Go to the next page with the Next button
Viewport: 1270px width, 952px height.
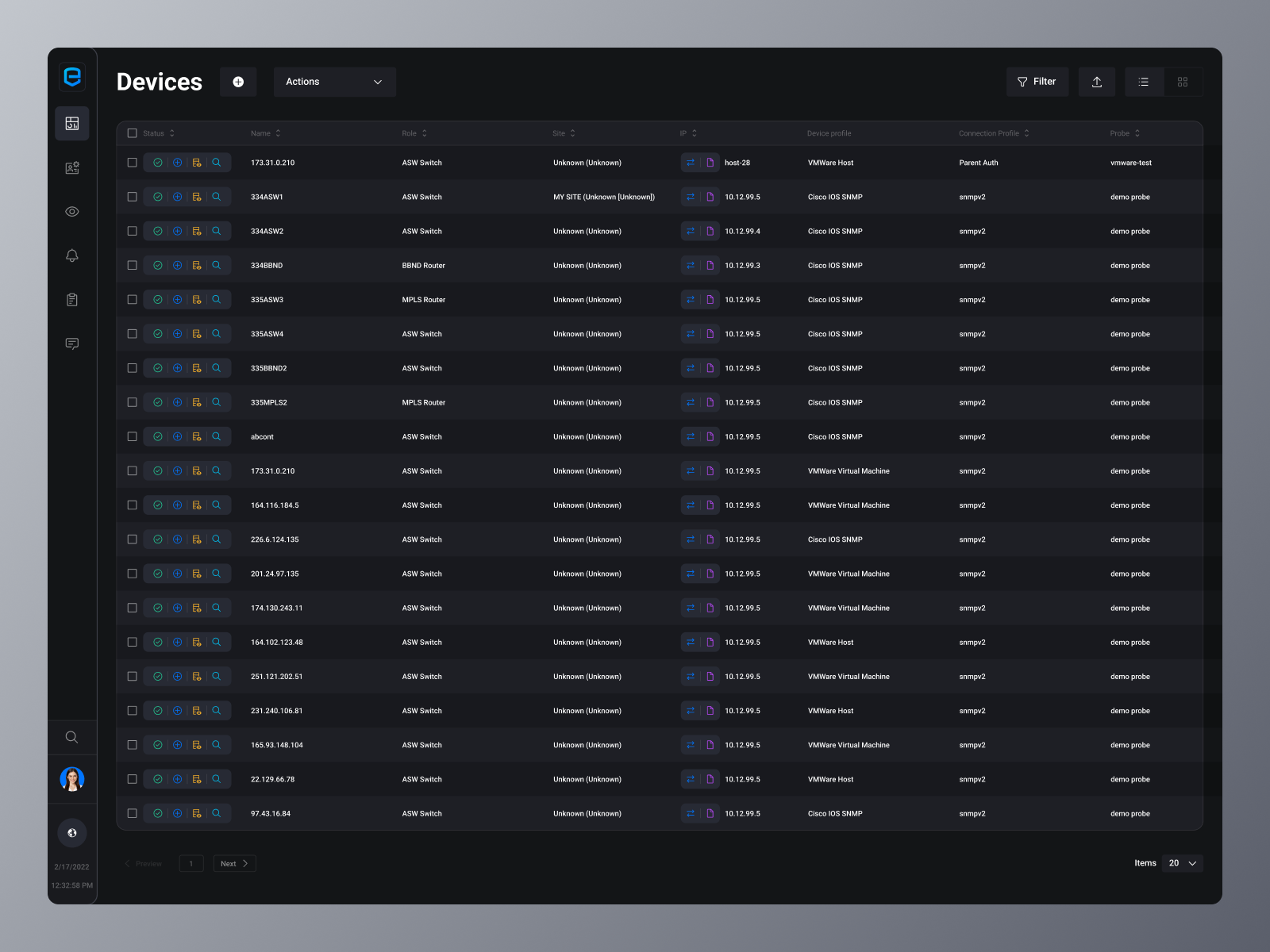(x=234, y=863)
